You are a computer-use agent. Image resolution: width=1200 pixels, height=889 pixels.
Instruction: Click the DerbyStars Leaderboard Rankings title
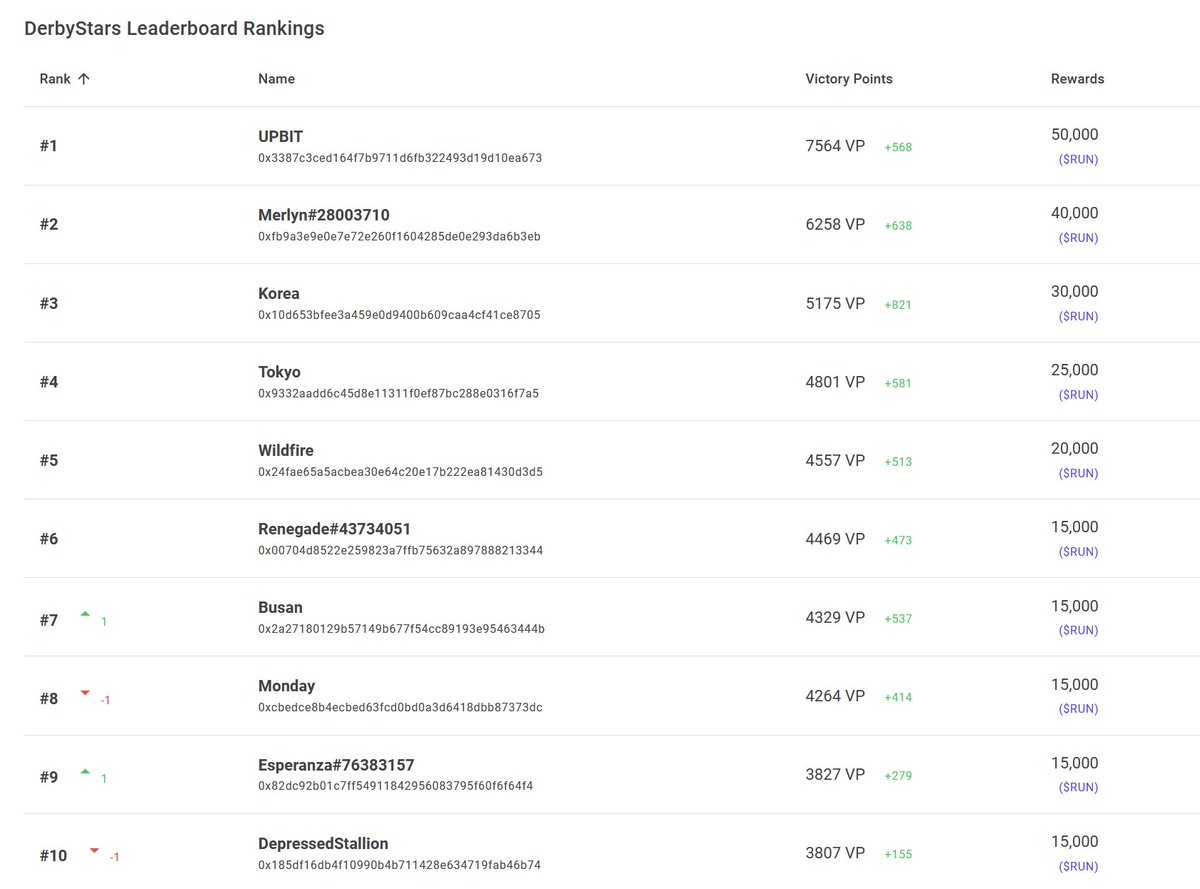point(174,28)
